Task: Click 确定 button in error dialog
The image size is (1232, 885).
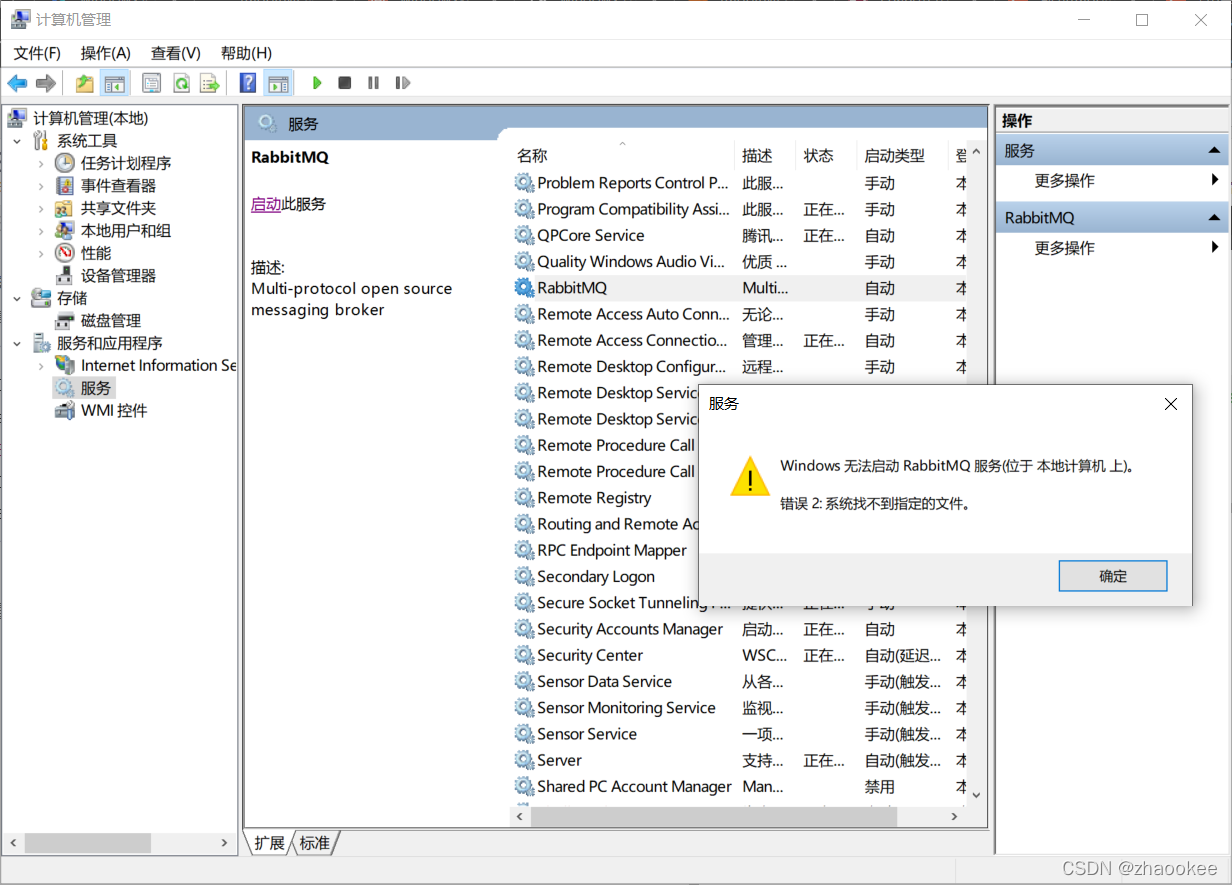Action: (1112, 576)
